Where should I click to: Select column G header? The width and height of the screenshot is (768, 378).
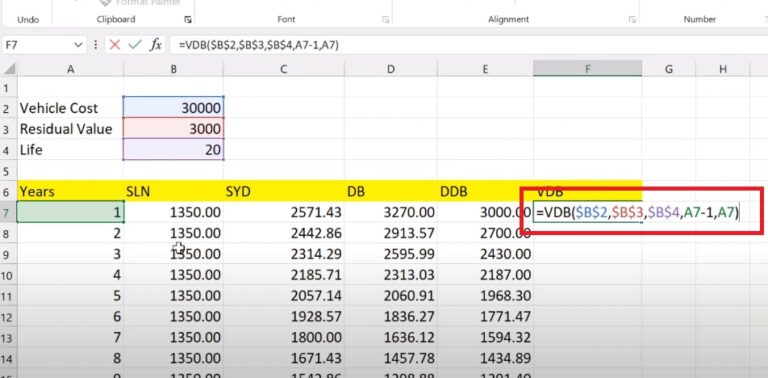pyautogui.click(x=669, y=70)
